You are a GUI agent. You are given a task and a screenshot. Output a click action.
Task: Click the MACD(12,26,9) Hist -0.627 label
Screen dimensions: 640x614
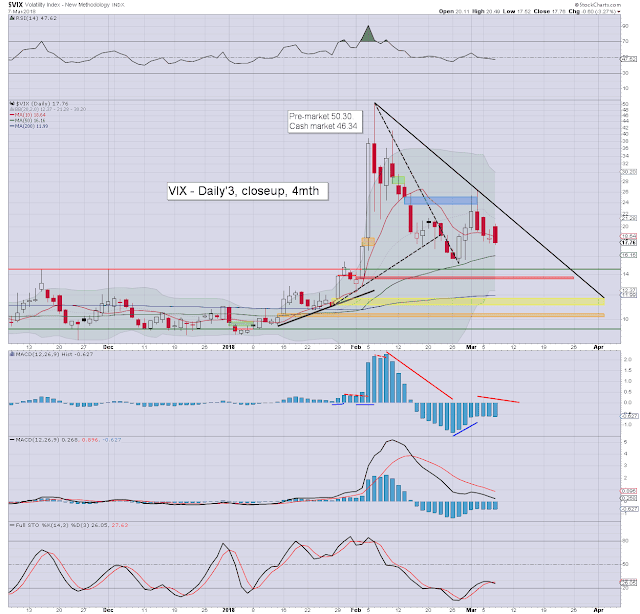click(54, 354)
